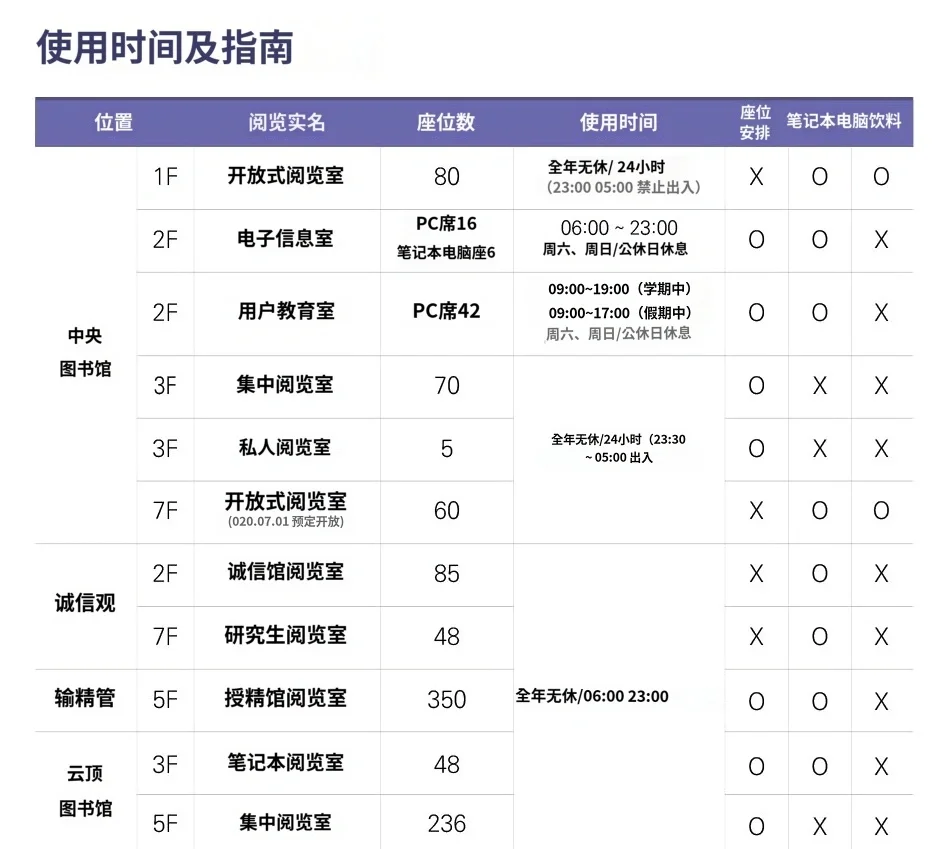947x849 pixels.
Task: Toggle the 座位安排 O mark for 电子信息室
Action: [x=755, y=240]
